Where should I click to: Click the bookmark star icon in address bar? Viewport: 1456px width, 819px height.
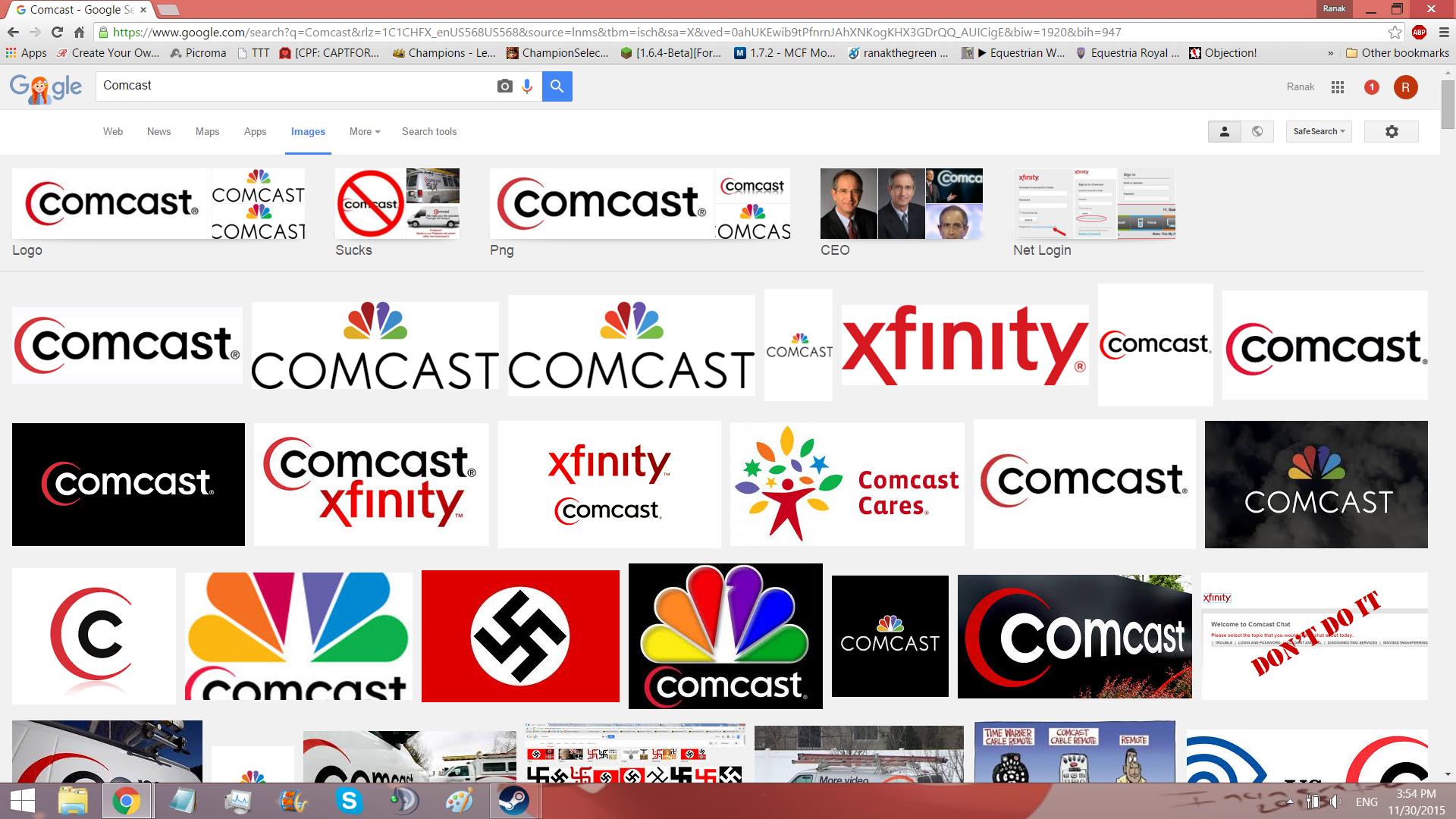coord(1392,32)
